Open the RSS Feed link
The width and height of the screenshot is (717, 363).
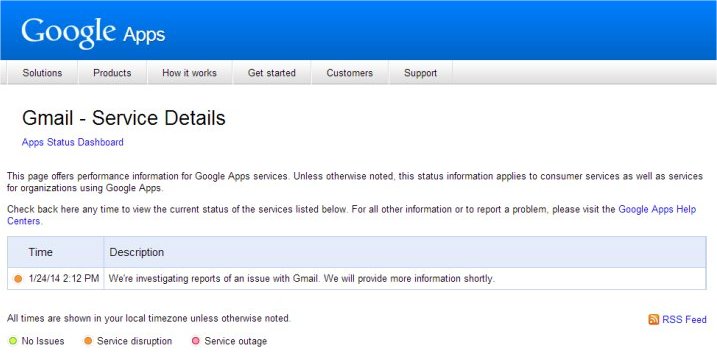(684, 319)
